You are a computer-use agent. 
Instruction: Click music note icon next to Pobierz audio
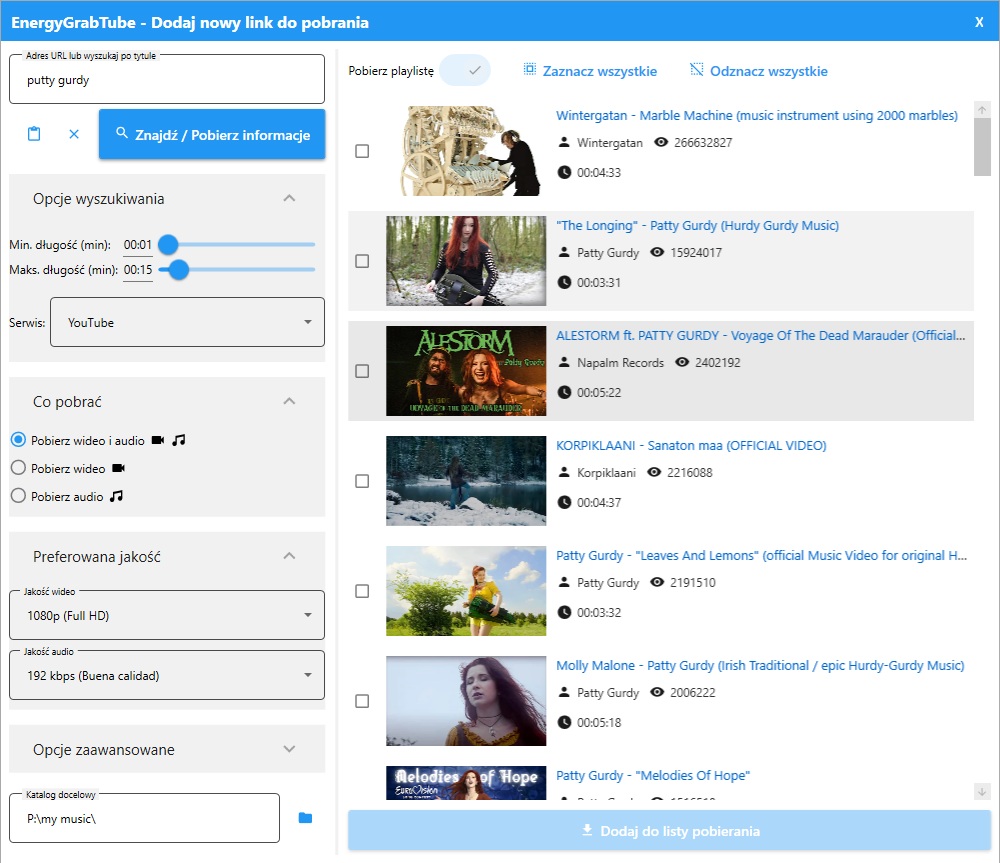click(x=116, y=496)
